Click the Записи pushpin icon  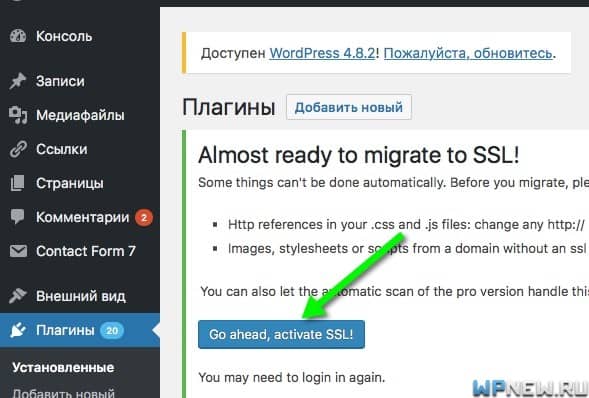(x=18, y=81)
